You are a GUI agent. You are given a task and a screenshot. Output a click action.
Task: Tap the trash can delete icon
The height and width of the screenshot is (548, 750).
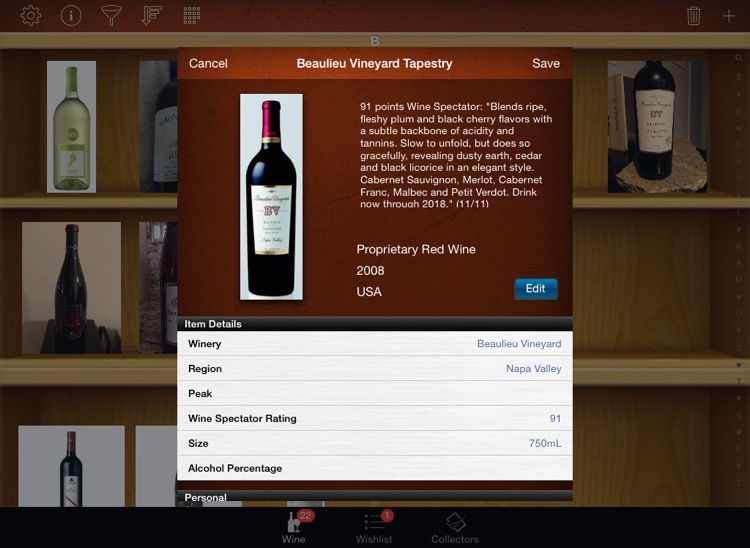tap(694, 16)
